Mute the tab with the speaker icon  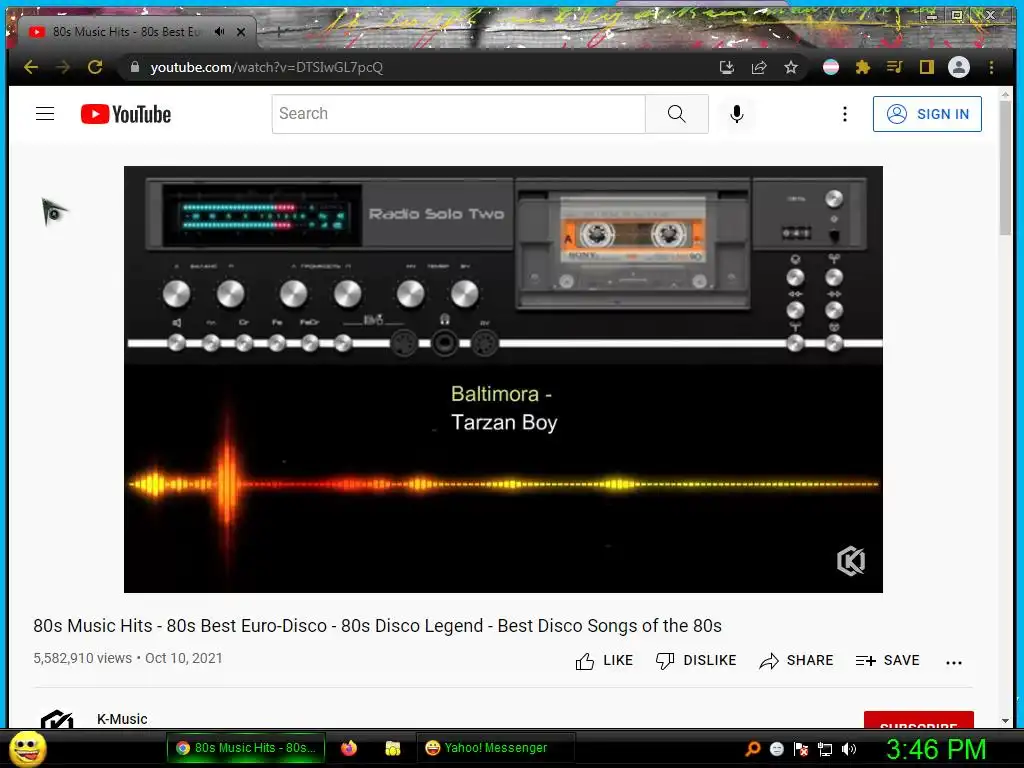click(x=219, y=31)
